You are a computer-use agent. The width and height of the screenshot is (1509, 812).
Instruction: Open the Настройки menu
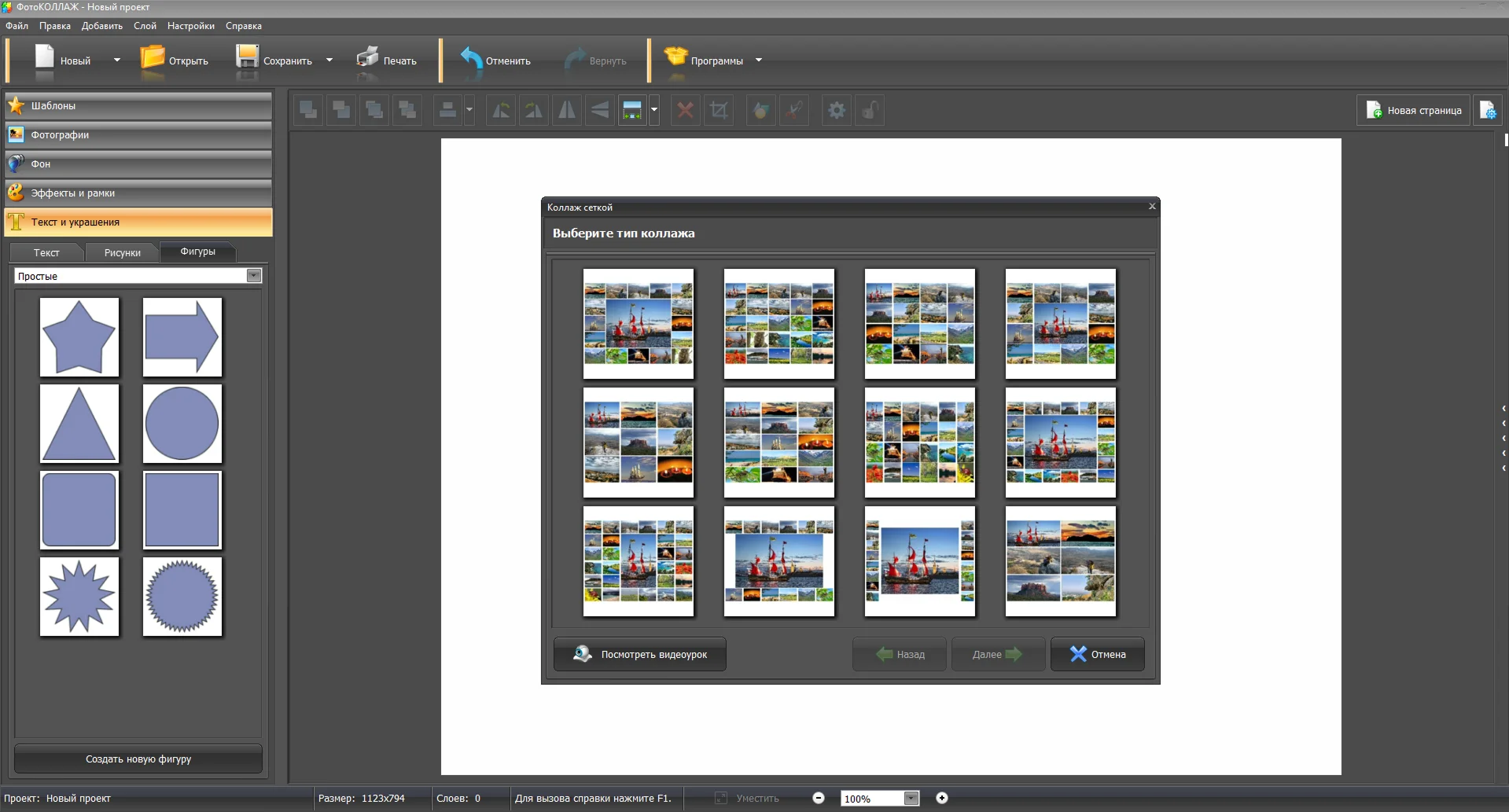click(x=190, y=26)
